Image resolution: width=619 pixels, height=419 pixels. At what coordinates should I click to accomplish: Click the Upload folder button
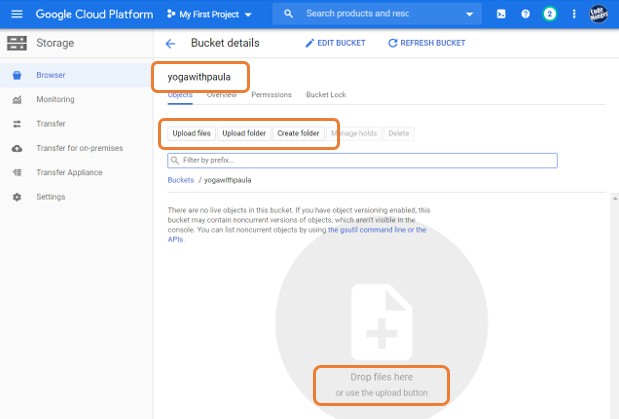point(244,133)
